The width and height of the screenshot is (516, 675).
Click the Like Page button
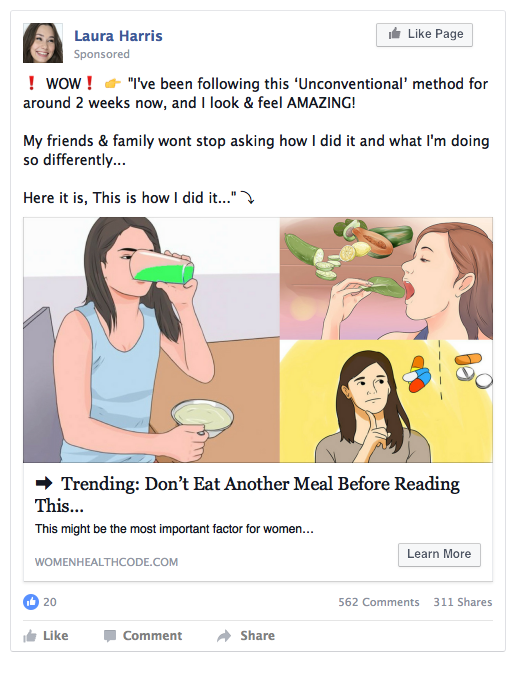pyautogui.click(x=424, y=35)
